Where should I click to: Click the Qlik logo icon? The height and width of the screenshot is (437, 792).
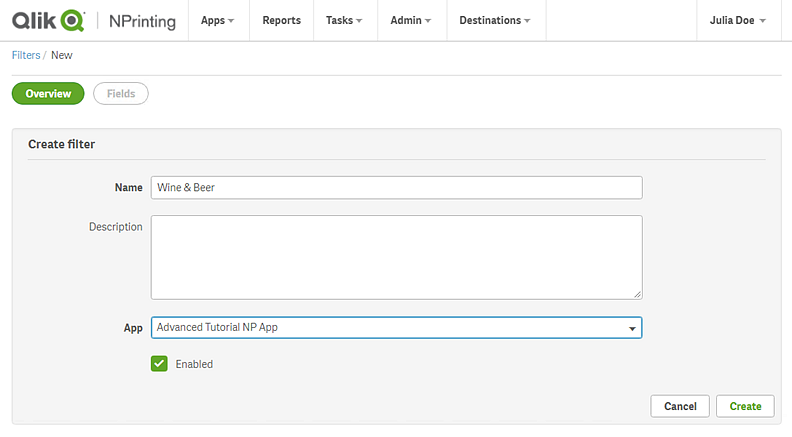coord(48,20)
